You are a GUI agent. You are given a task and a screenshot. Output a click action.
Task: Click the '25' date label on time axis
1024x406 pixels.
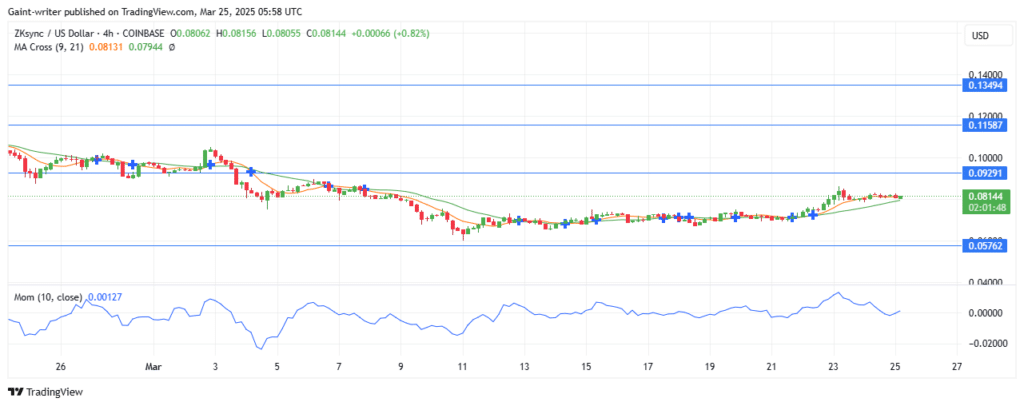896,367
